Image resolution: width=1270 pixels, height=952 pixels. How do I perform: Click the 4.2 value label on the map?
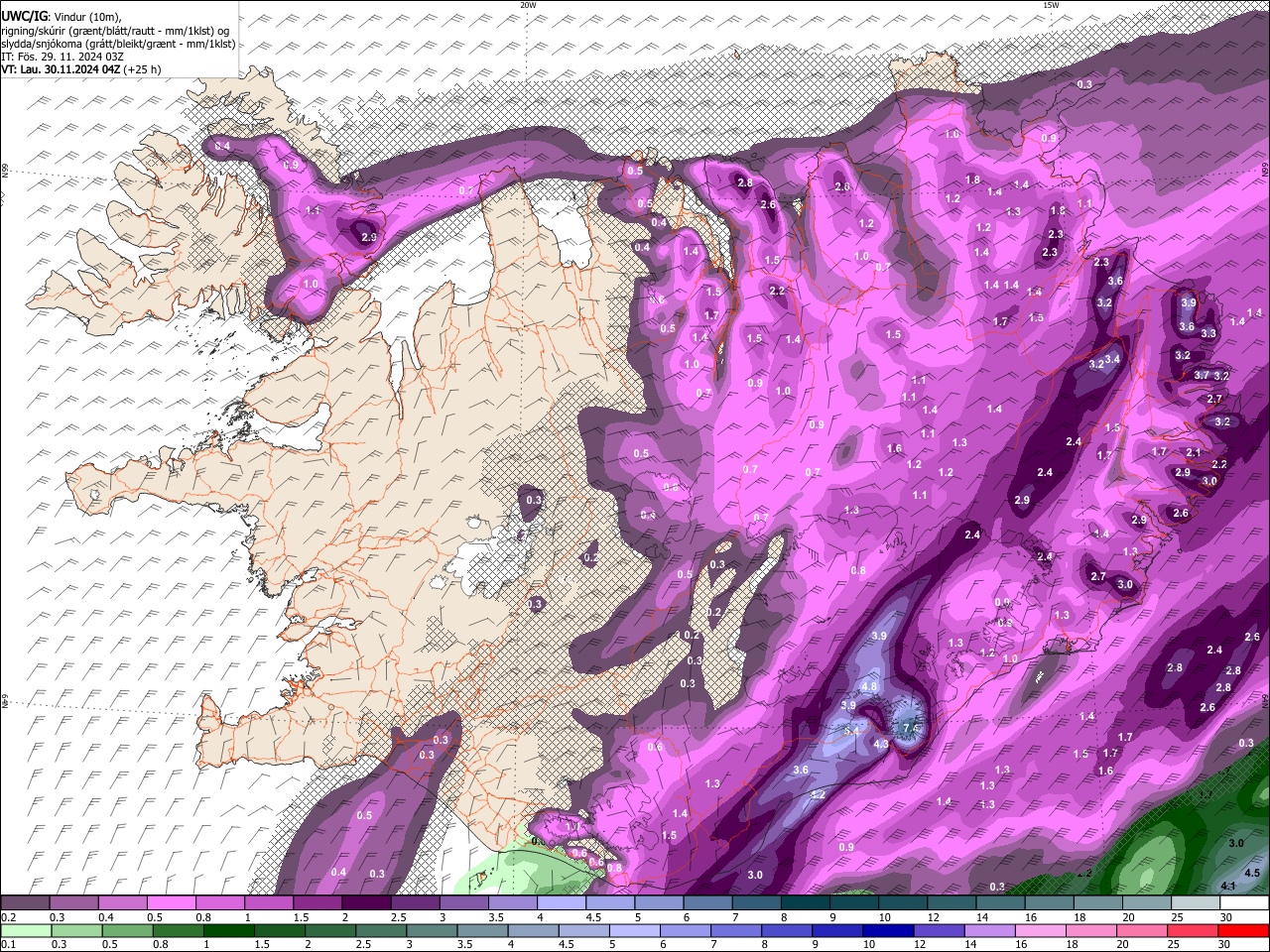[x=819, y=795]
